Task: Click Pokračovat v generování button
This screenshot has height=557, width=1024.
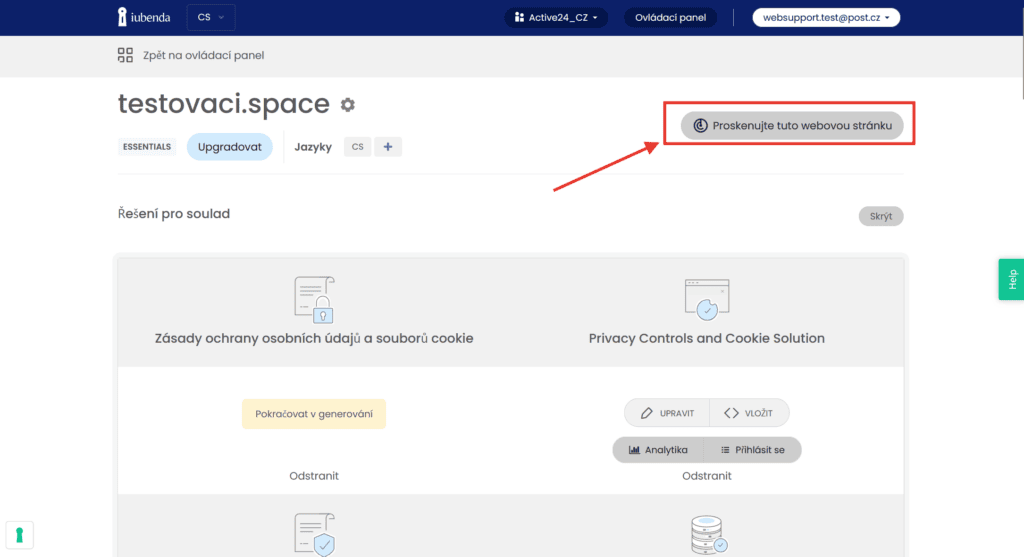Action: pos(314,414)
